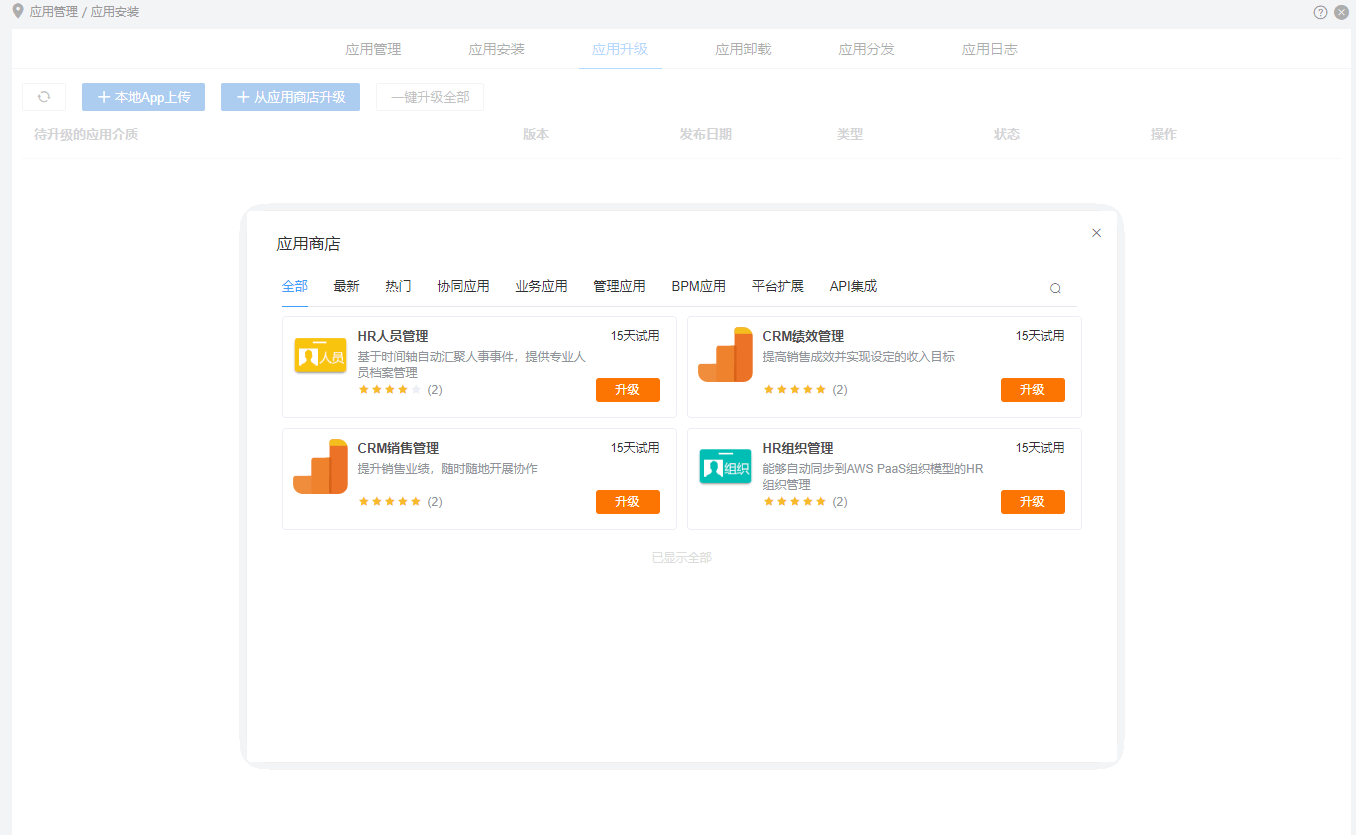Go to the 应用安装 top tab
Screen dimensions: 1356x835
click(x=497, y=49)
